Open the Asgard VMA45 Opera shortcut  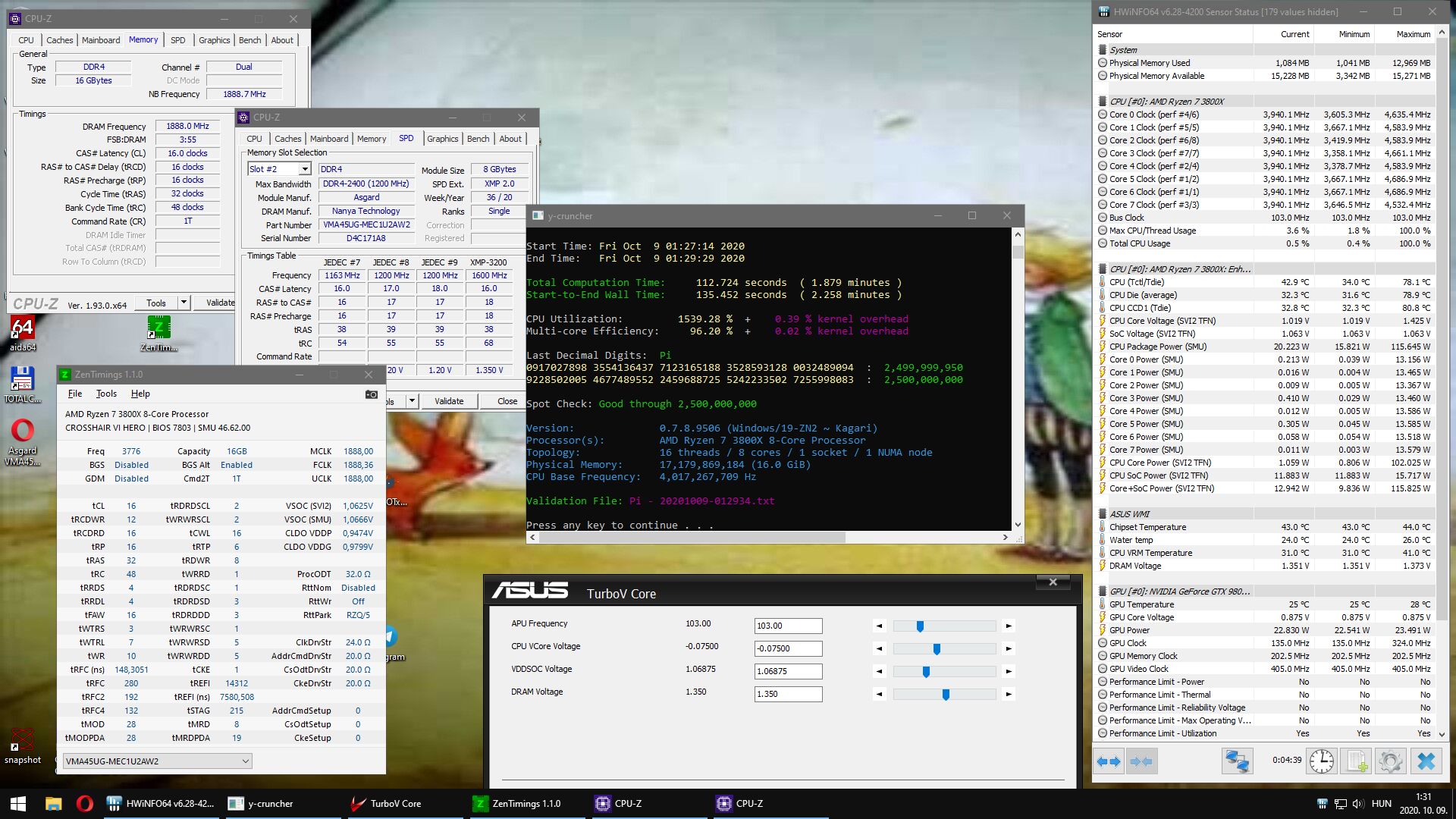(x=22, y=443)
